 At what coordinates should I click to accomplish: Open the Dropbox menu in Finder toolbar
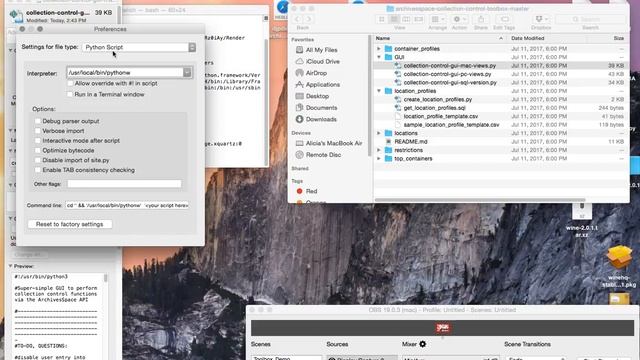click(541, 19)
